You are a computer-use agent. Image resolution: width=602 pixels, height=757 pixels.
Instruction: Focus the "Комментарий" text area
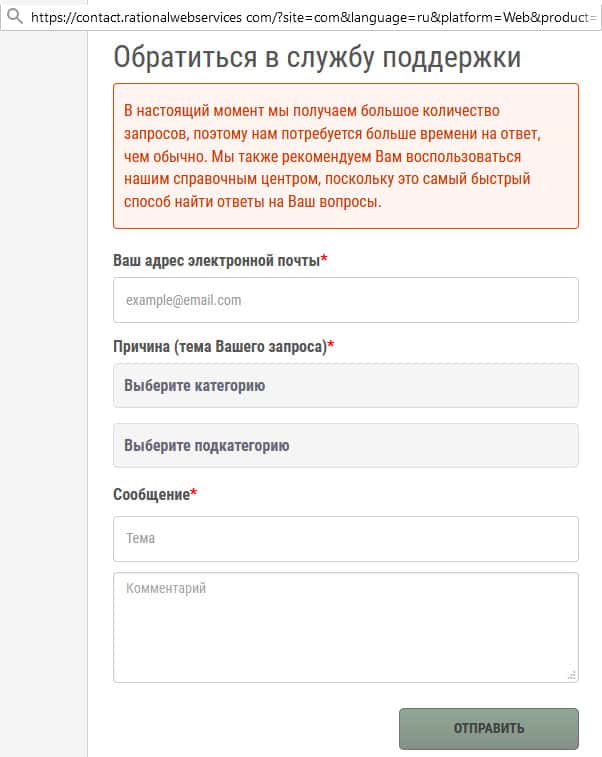click(x=345, y=627)
